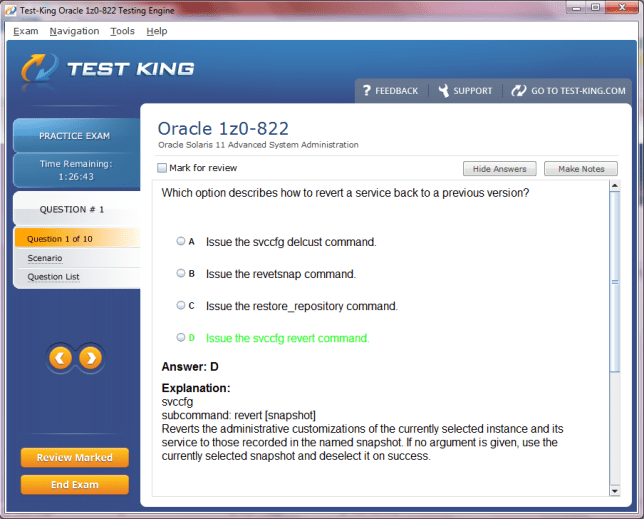The height and width of the screenshot is (519, 644).
Task: Click the Test King logo arrow icon
Action: (x=39, y=68)
